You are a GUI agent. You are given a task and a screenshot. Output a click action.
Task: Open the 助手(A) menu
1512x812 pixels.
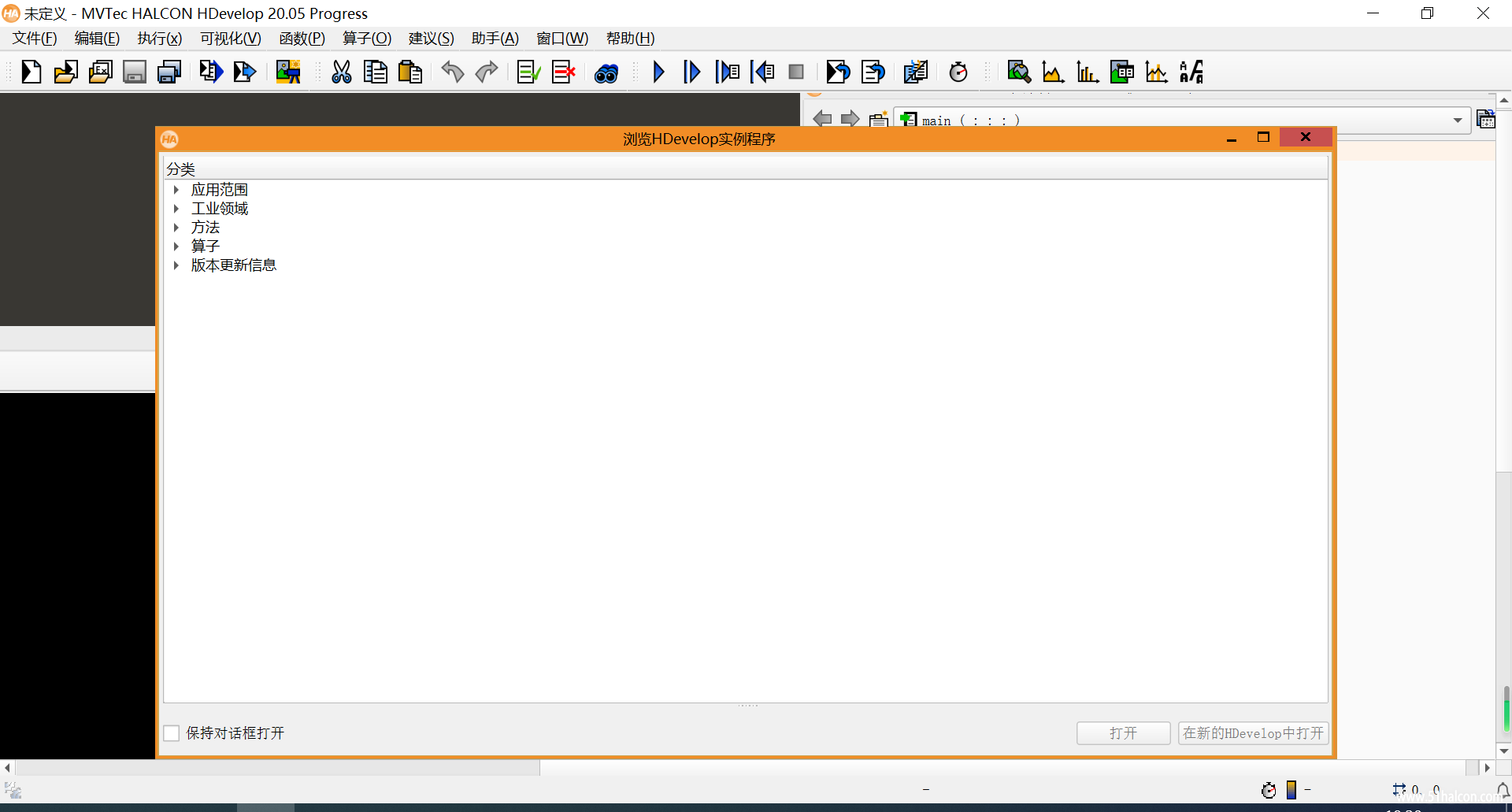(x=495, y=39)
